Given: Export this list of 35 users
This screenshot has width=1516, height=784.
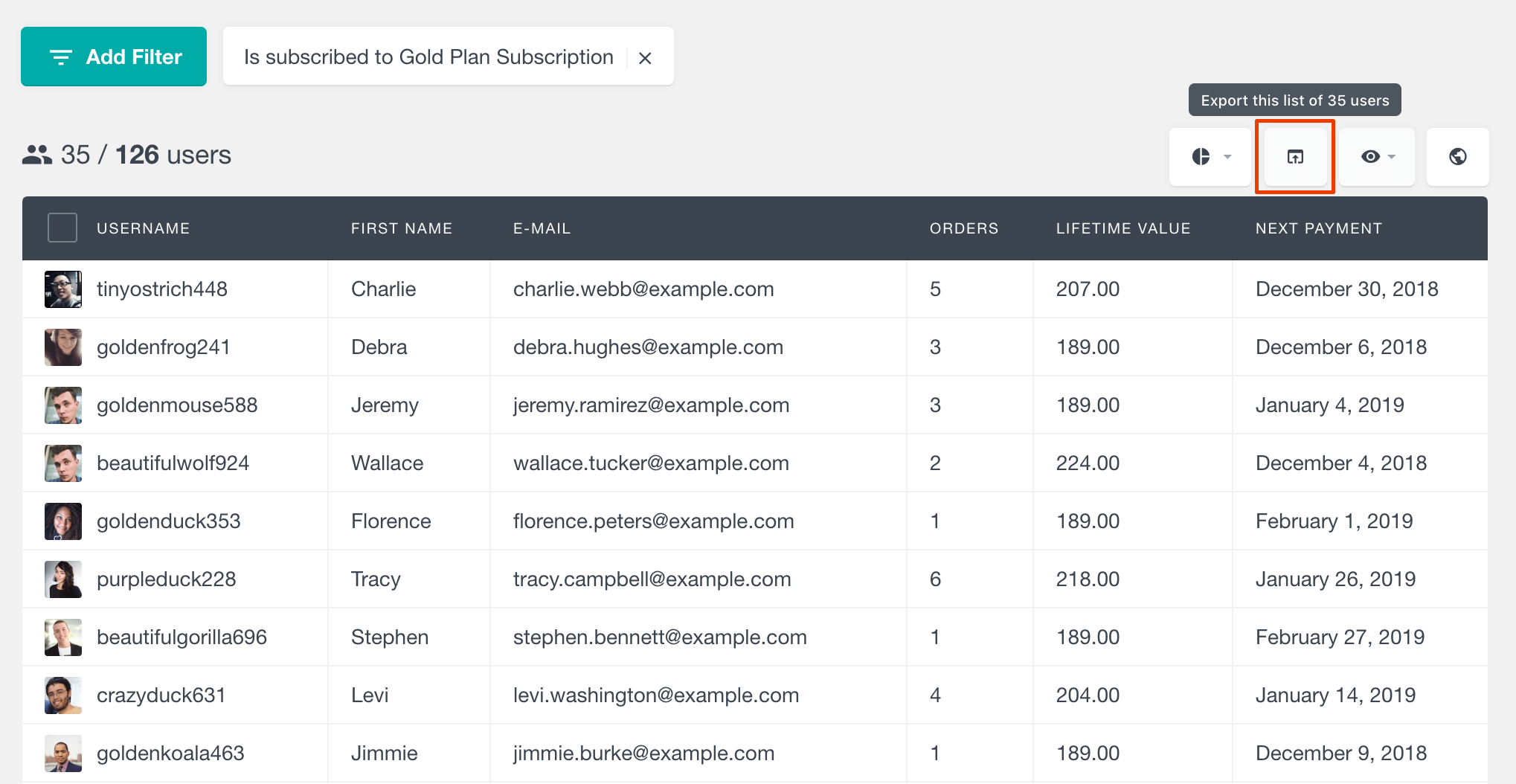Looking at the screenshot, I should 1295,156.
